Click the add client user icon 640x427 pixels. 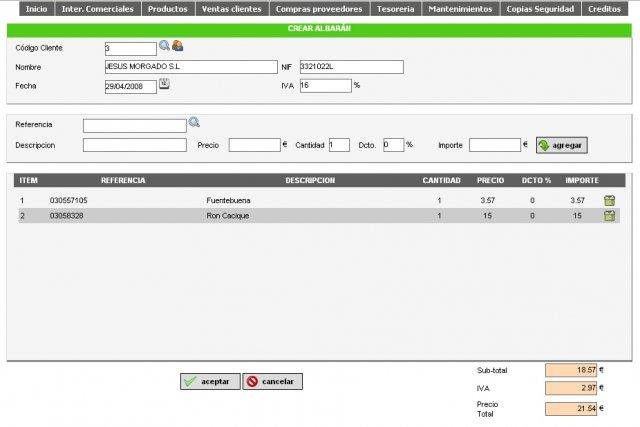178,46
